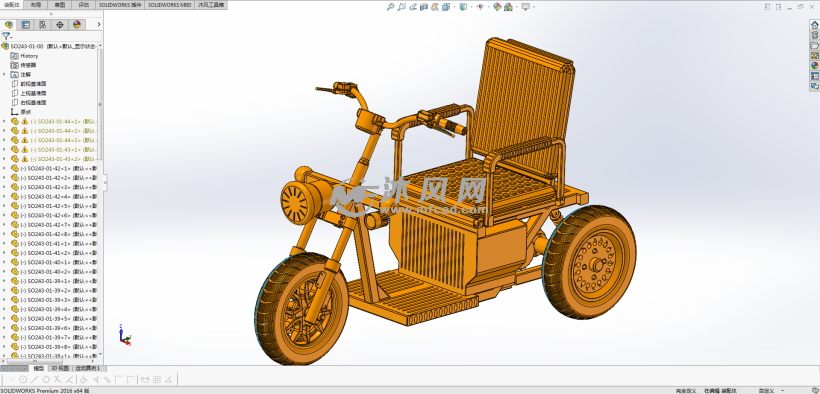Expand the 注解 annotations folder

[4, 74]
